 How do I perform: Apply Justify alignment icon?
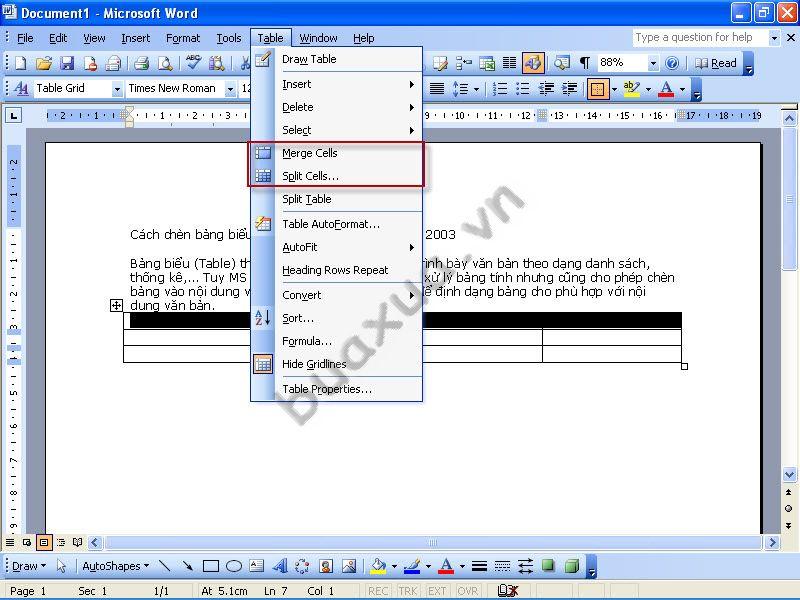437,89
